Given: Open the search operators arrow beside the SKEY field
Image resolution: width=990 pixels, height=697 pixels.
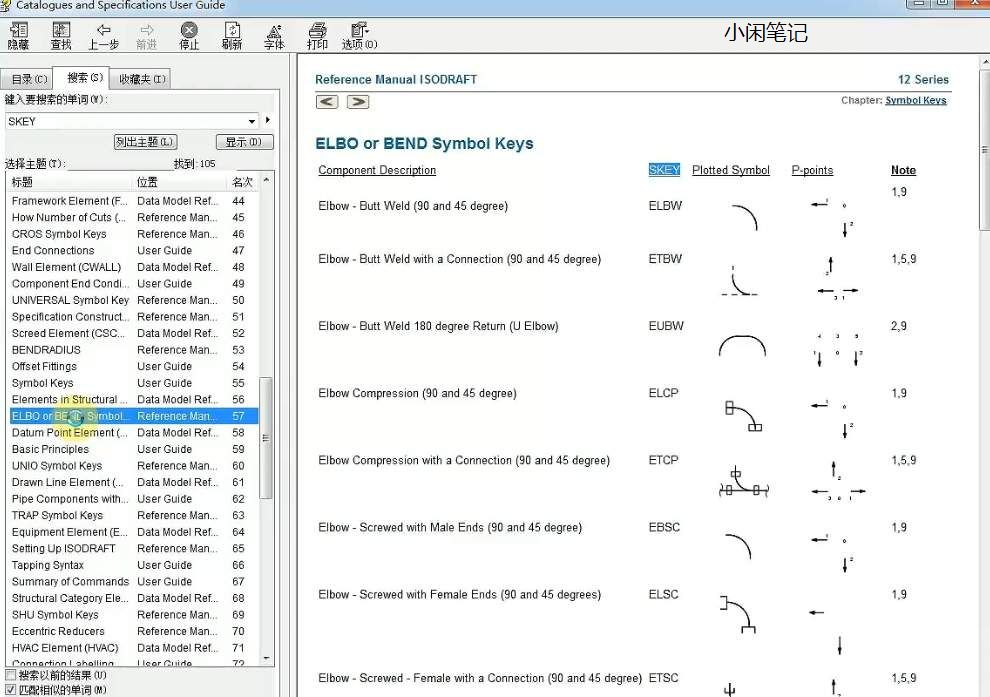Looking at the screenshot, I should tap(268, 121).
